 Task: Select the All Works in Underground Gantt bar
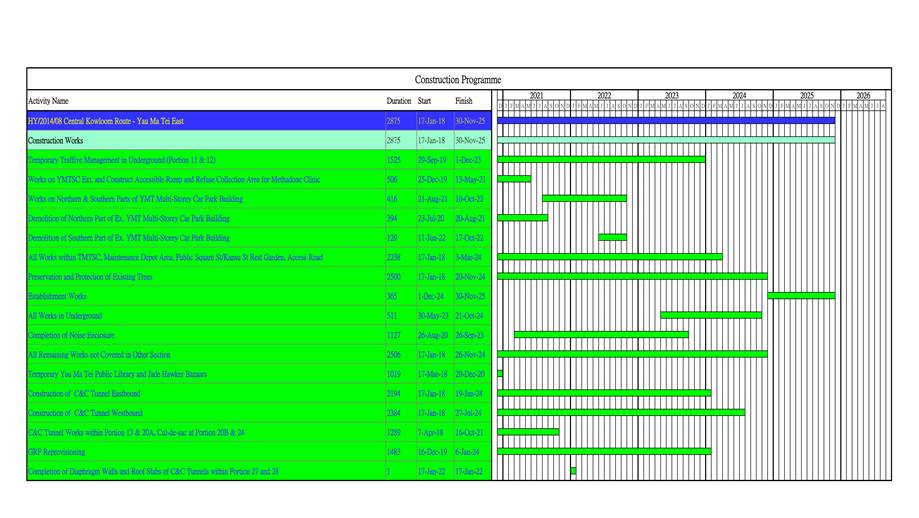click(710, 315)
